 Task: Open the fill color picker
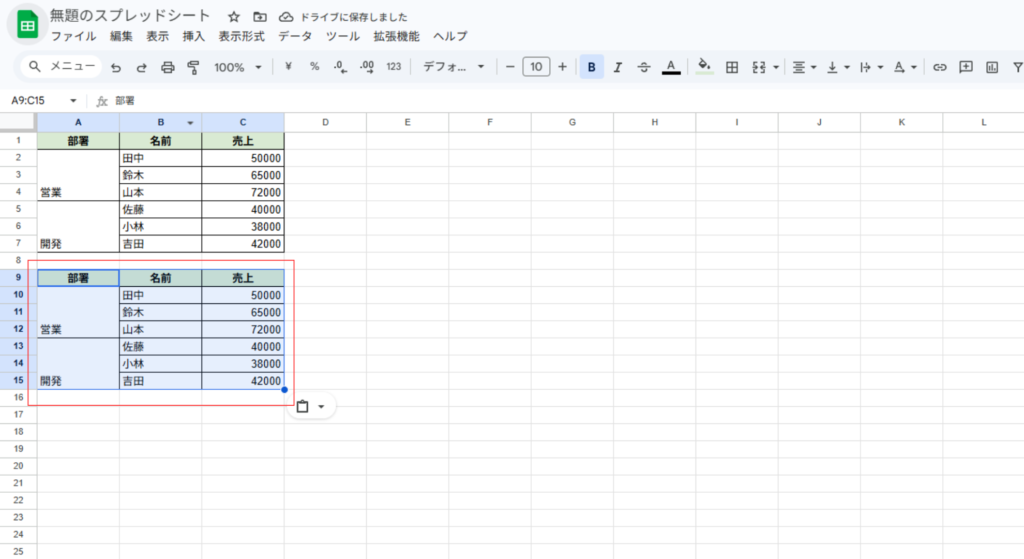coord(704,67)
